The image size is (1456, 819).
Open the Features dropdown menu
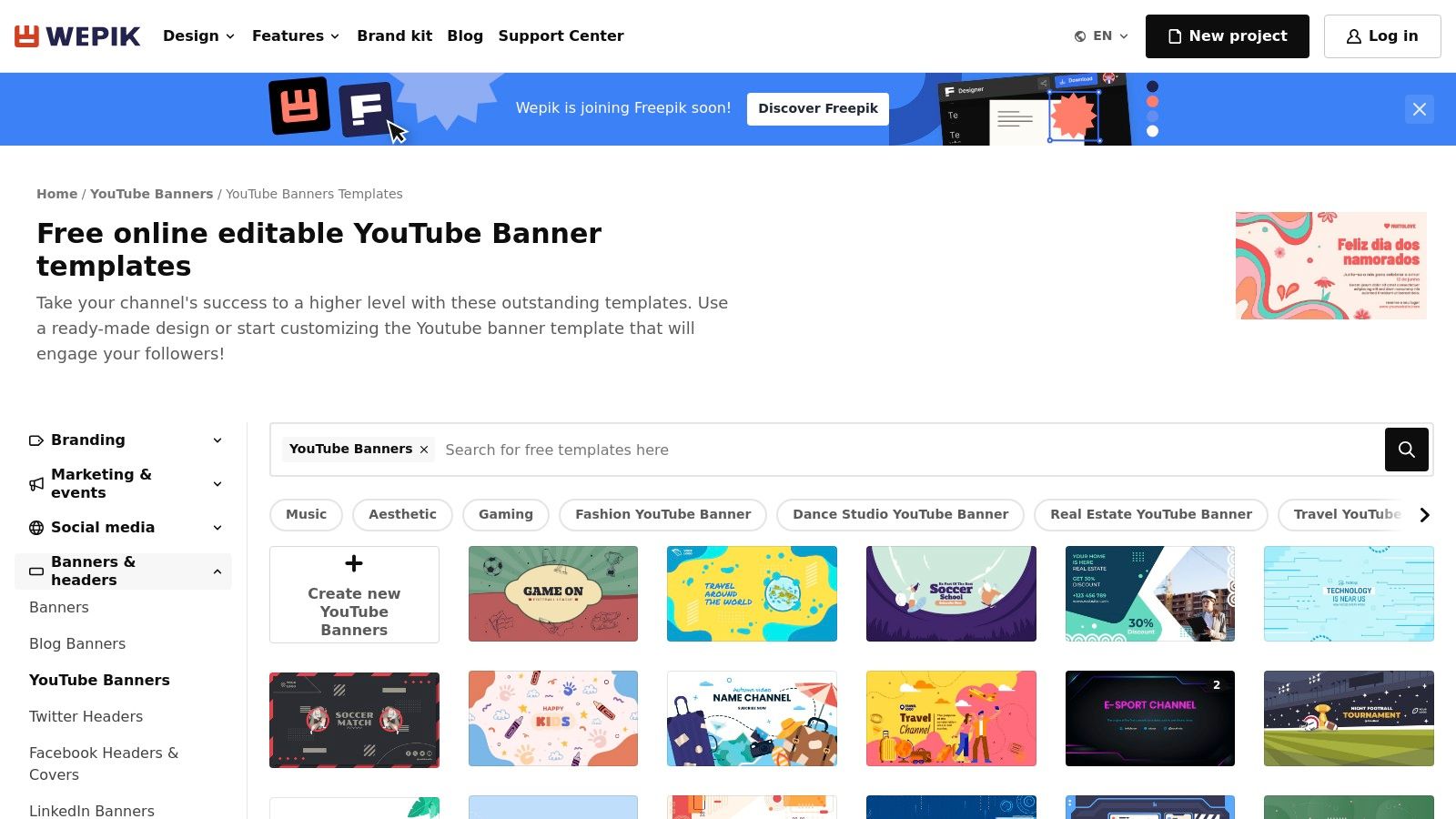(x=296, y=36)
